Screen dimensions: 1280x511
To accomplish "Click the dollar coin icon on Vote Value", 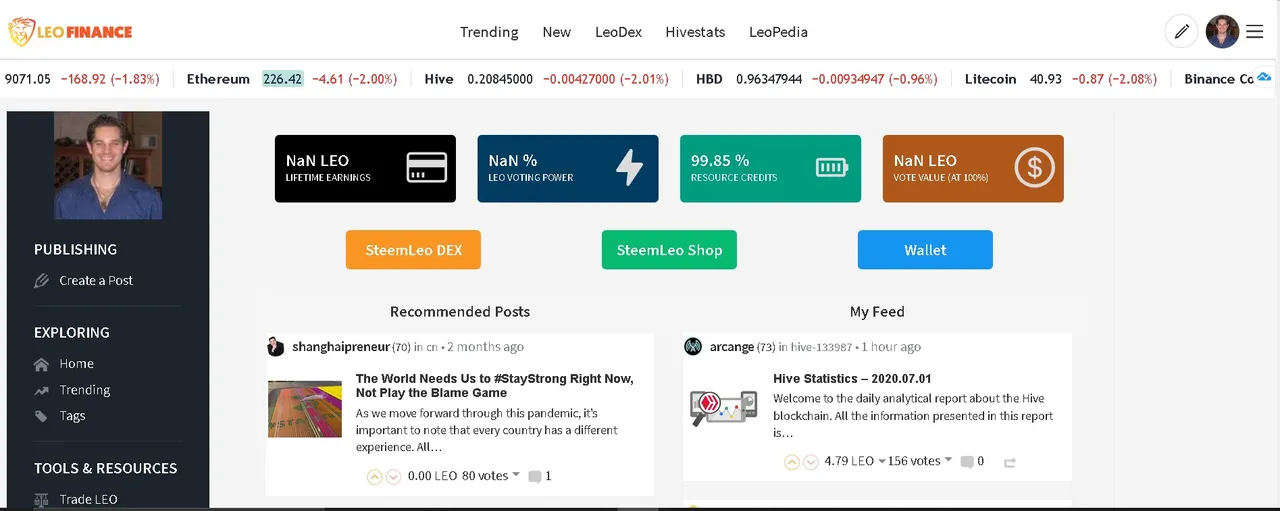I will pos(1034,167).
